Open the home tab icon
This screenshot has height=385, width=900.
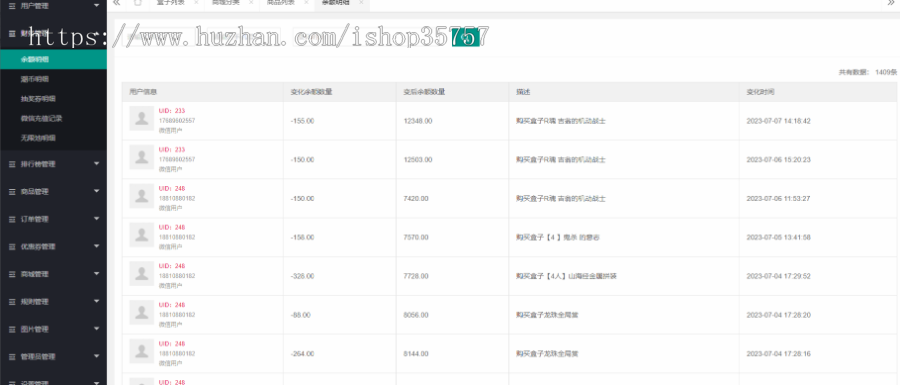coord(137,3)
